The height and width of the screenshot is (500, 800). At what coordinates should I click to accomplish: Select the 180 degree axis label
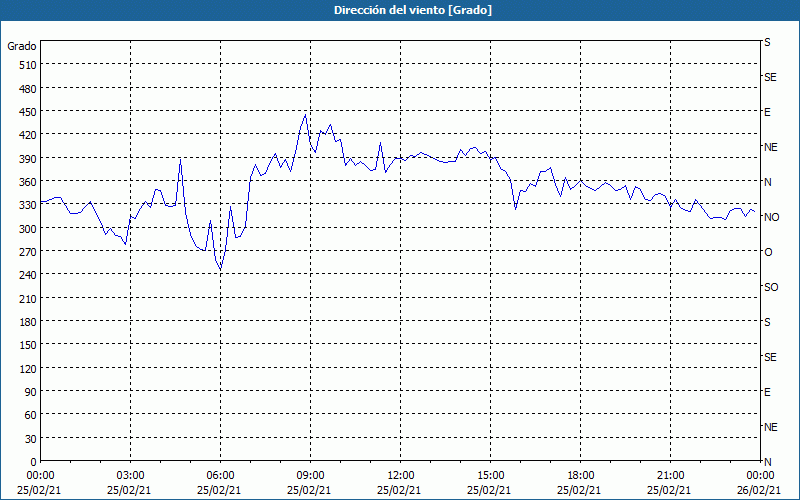pyautogui.click(x=28, y=322)
